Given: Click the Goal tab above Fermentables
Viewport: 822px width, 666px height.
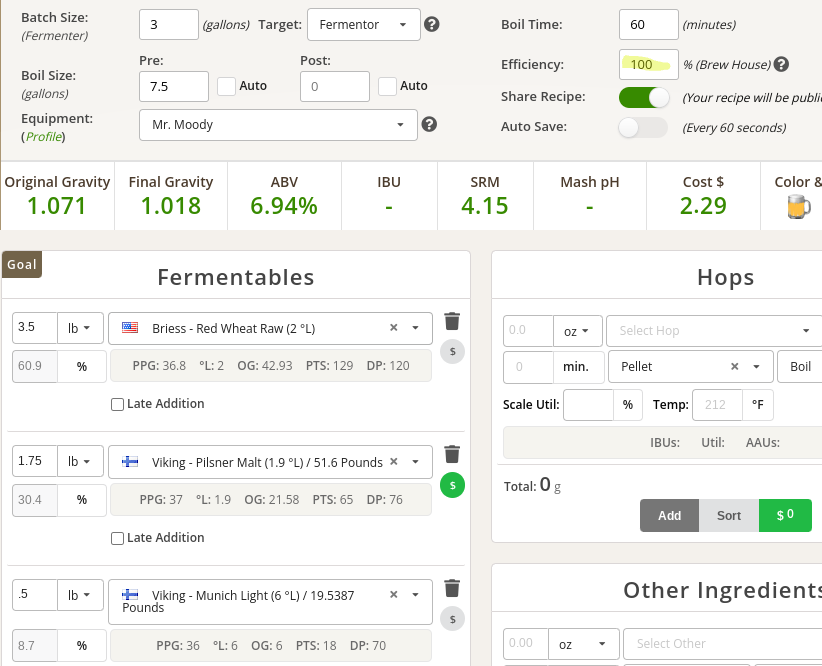Looking at the screenshot, I should tap(22, 265).
